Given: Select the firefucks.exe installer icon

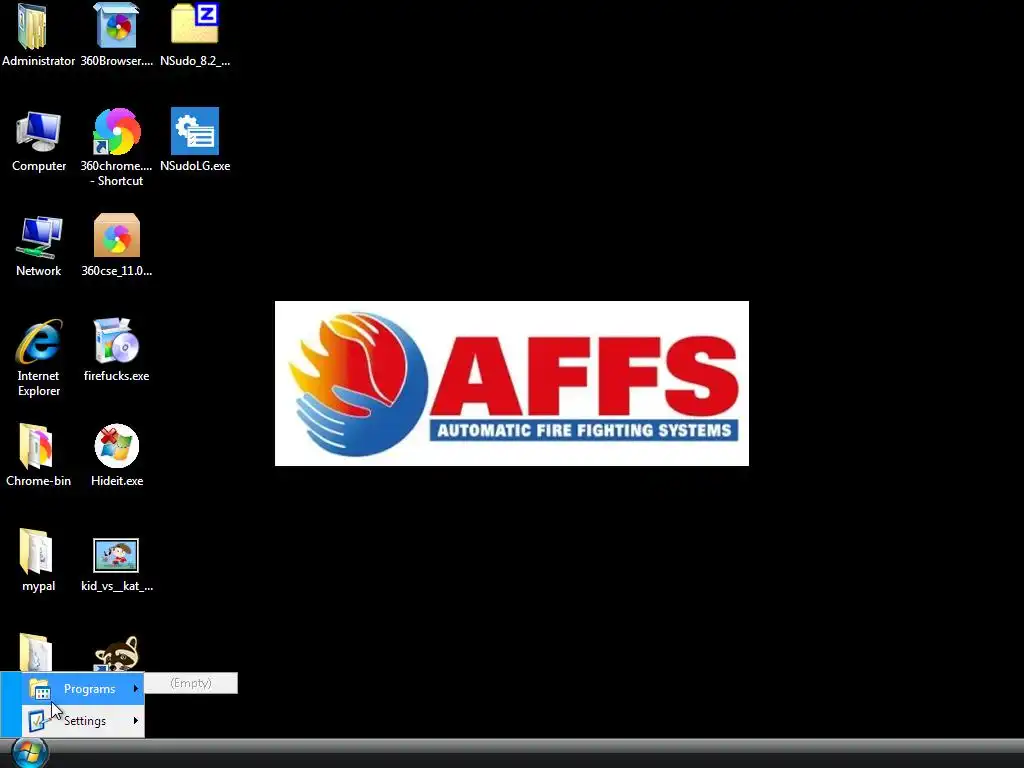Looking at the screenshot, I should (x=116, y=341).
